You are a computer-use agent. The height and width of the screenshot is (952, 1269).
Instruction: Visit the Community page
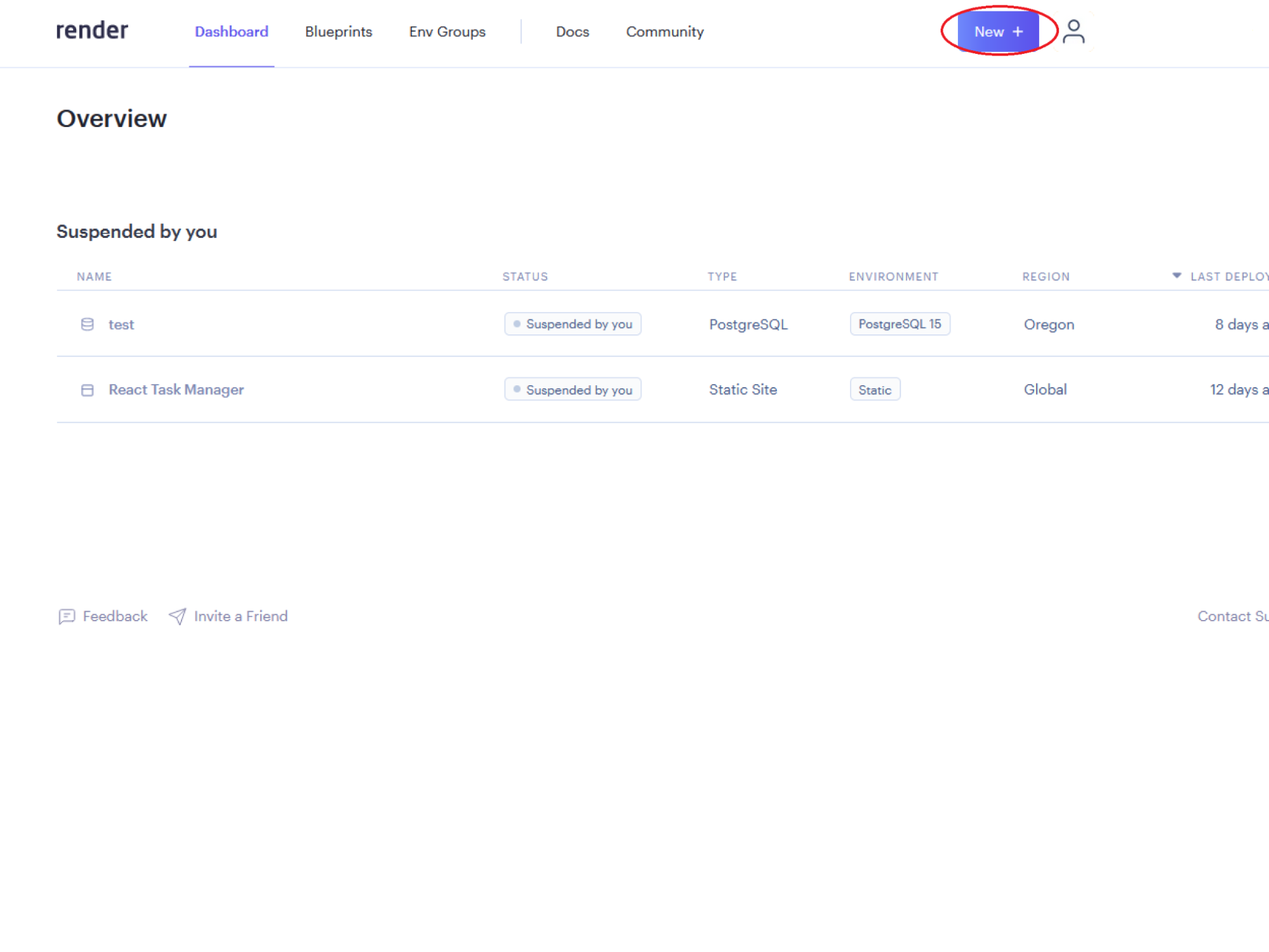(x=664, y=32)
